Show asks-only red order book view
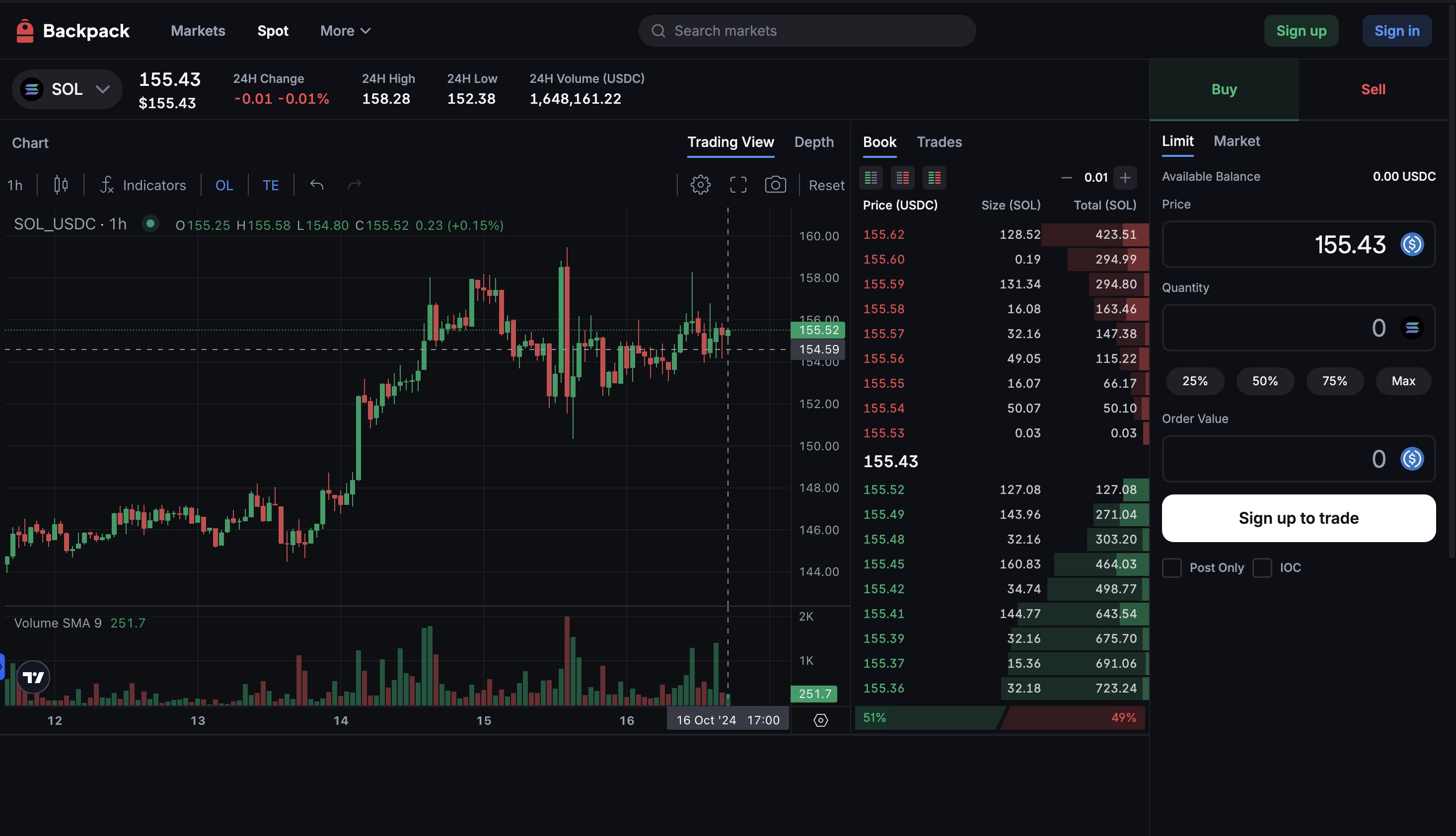This screenshot has height=836, width=1456. click(902, 178)
